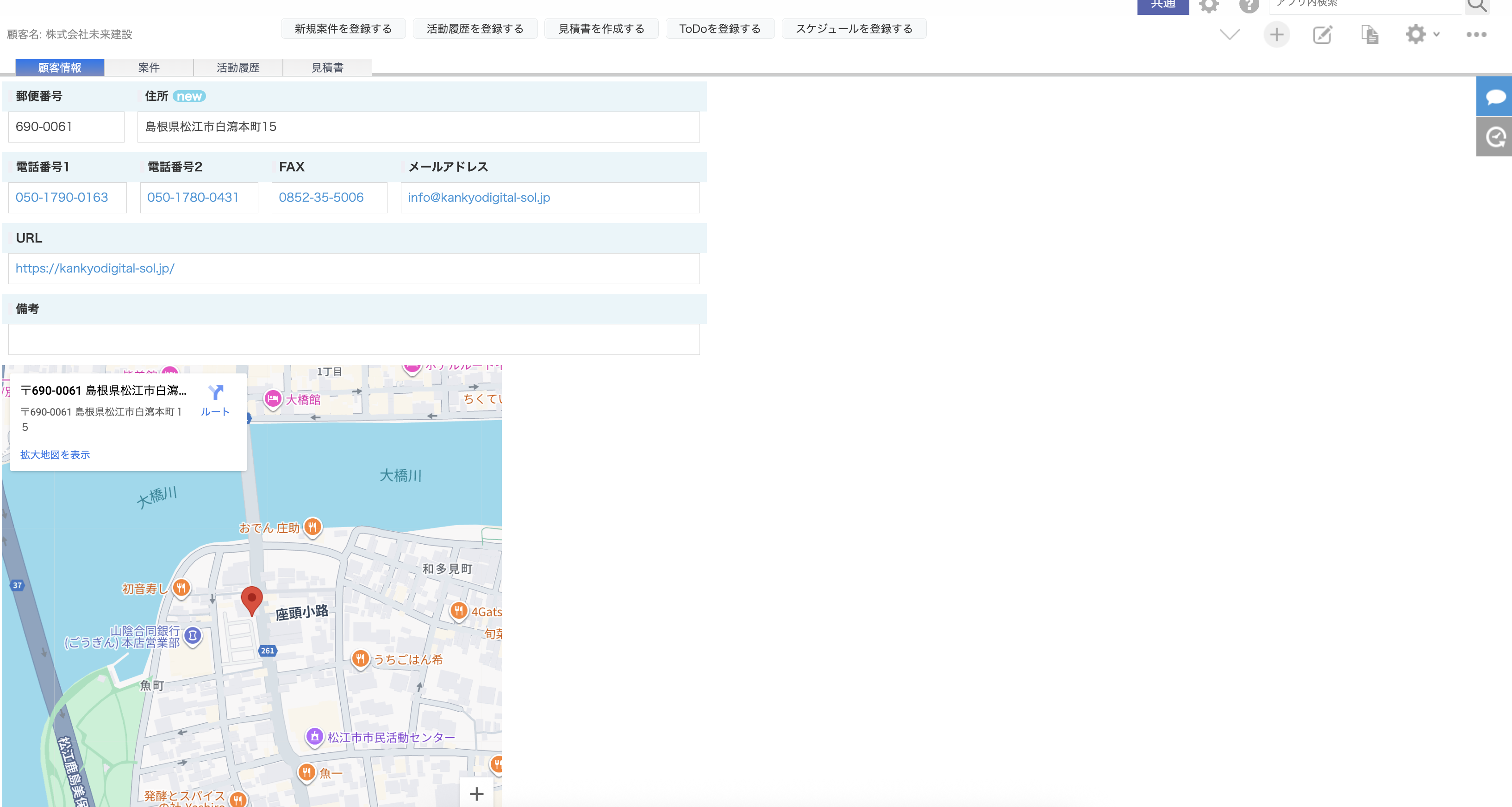Switch to the 活動履歴 tab
The height and width of the screenshot is (807, 1512).
click(238, 68)
